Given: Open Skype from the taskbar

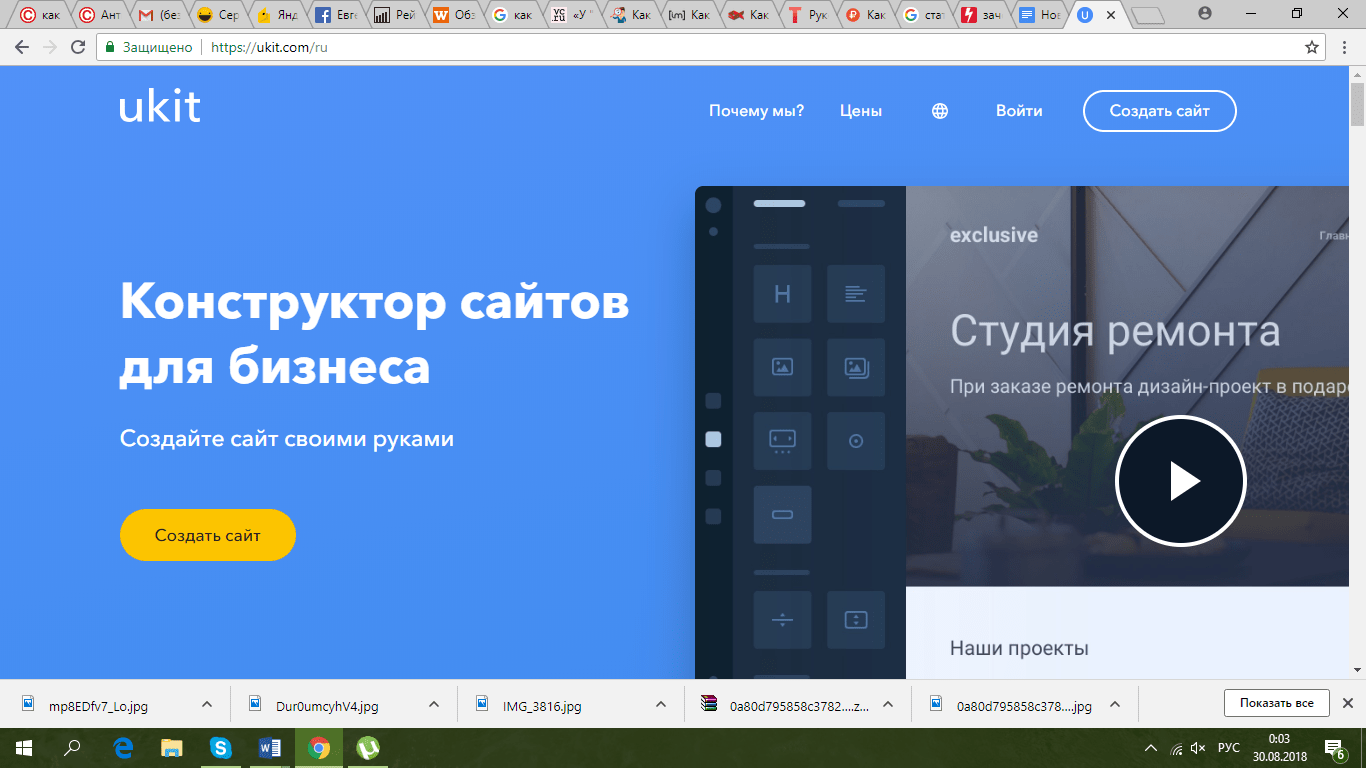Looking at the screenshot, I should (220, 748).
